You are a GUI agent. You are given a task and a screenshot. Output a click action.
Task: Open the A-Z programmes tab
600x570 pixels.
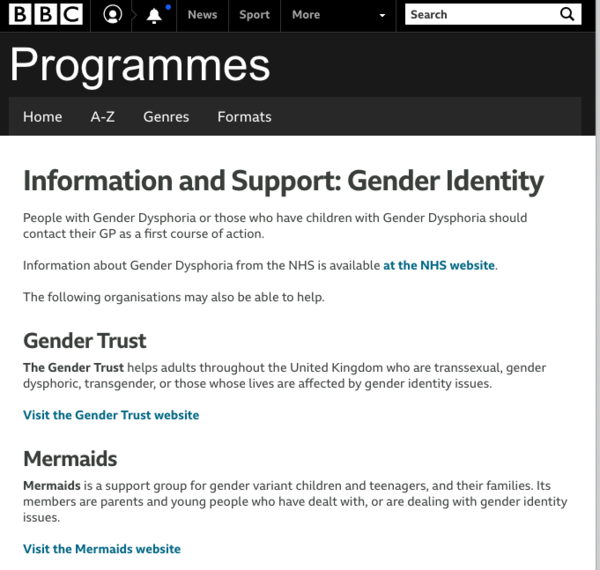[103, 117]
